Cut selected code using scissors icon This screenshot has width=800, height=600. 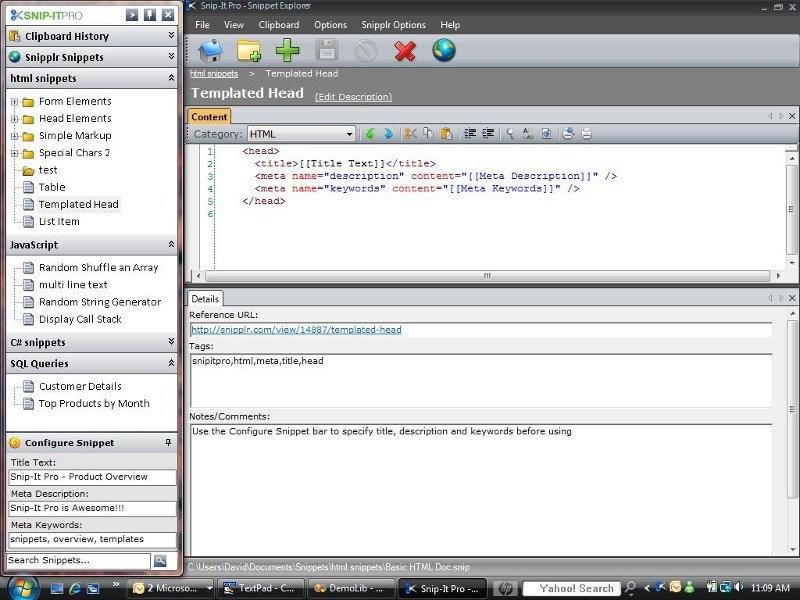click(410, 133)
